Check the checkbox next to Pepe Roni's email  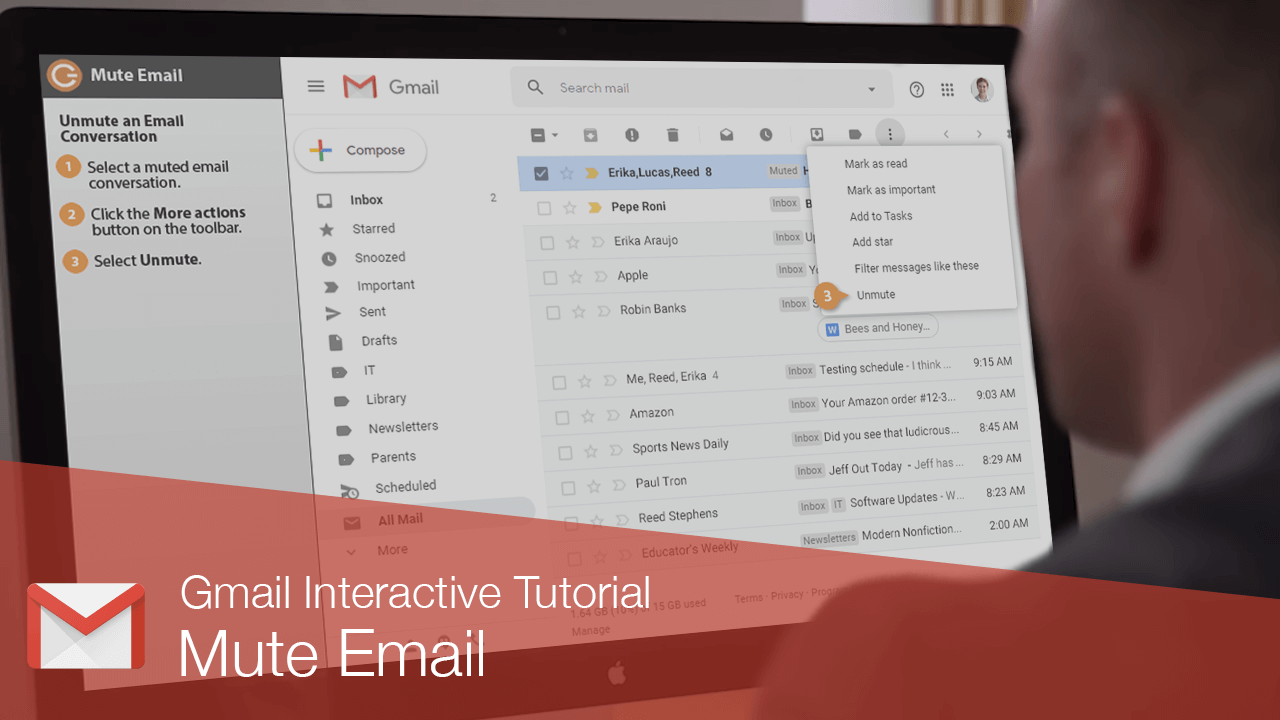coord(545,207)
